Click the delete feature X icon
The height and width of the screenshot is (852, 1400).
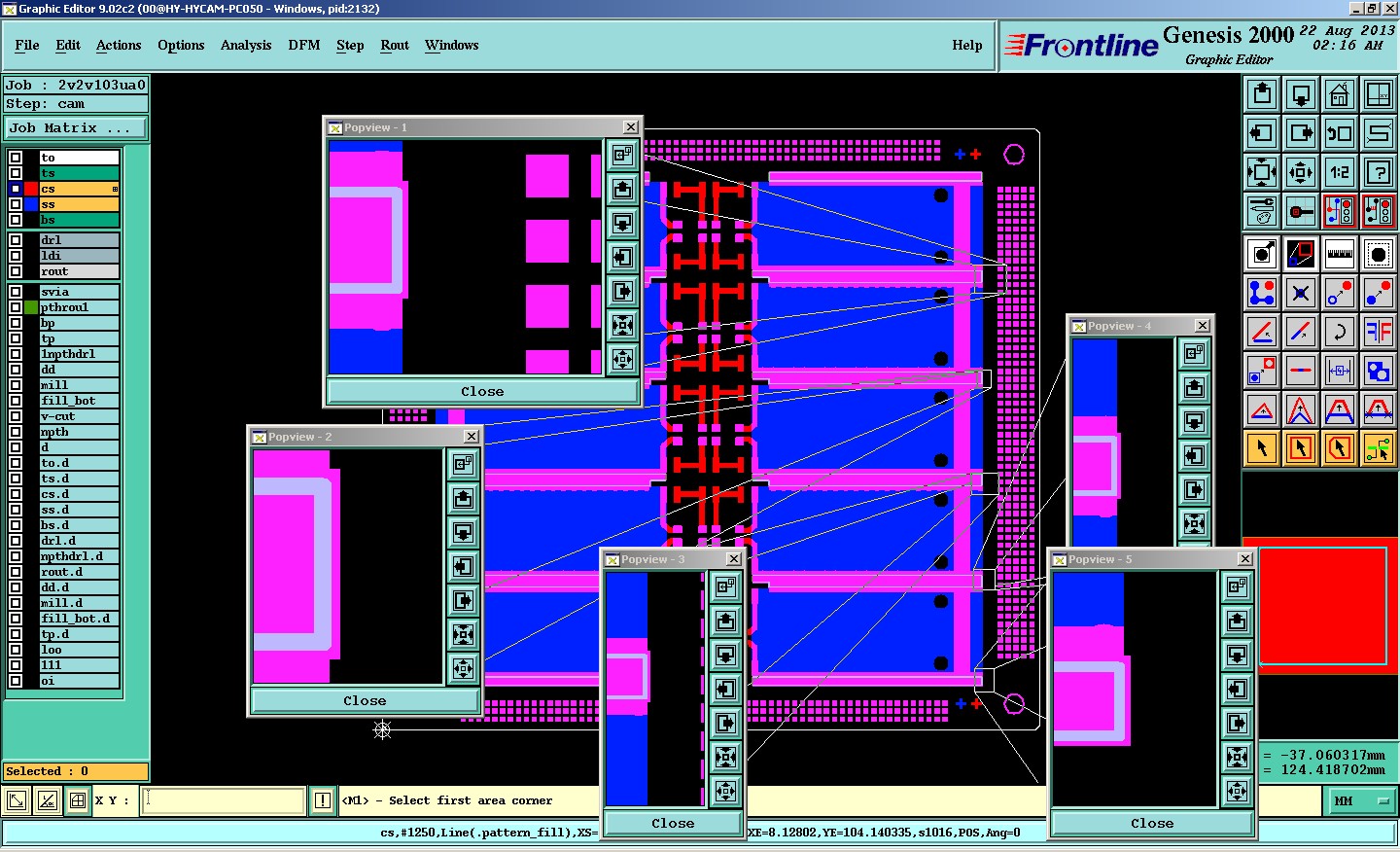pyautogui.click(x=1301, y=293)
